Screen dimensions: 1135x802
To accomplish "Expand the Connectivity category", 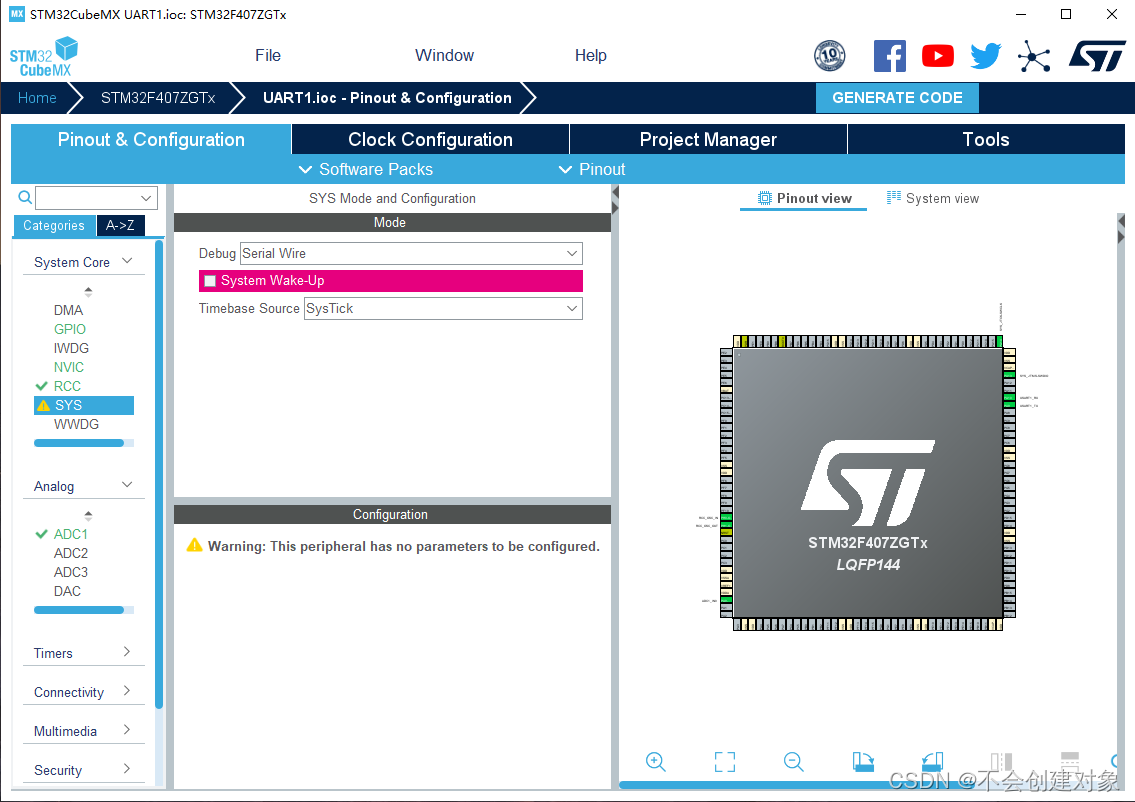I will (x=83, y=691).
